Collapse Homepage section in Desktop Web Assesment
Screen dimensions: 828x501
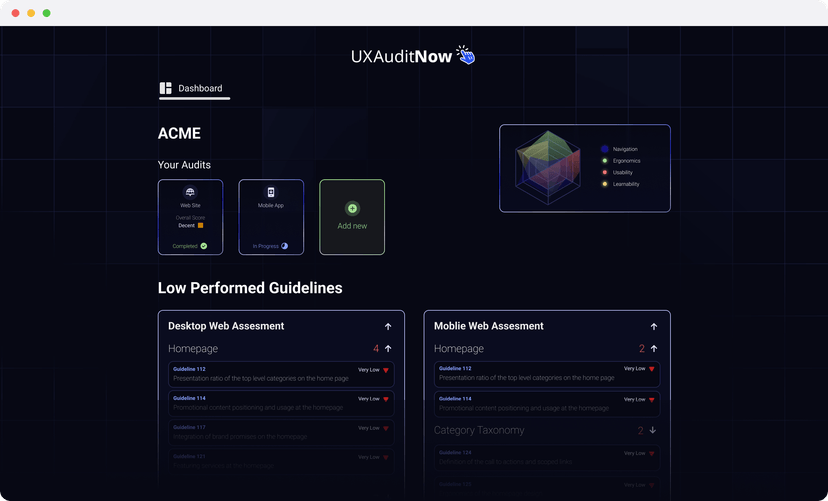pos(388,349)
